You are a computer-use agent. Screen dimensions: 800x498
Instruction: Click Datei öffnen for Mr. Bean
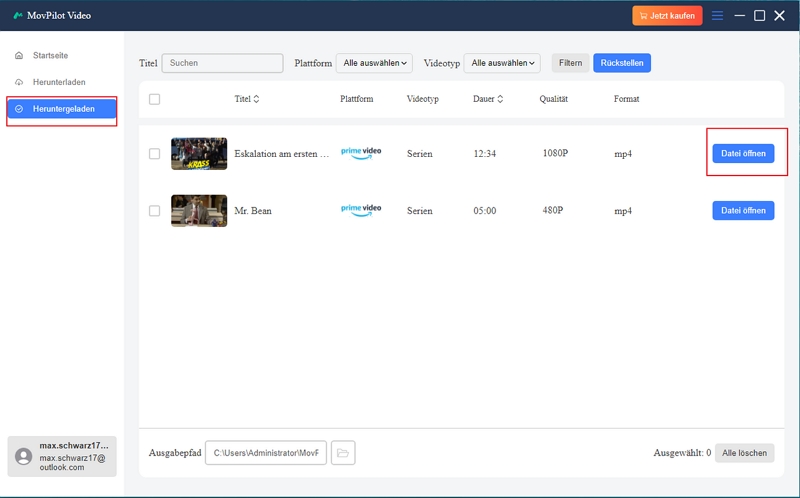click(743, 211)
